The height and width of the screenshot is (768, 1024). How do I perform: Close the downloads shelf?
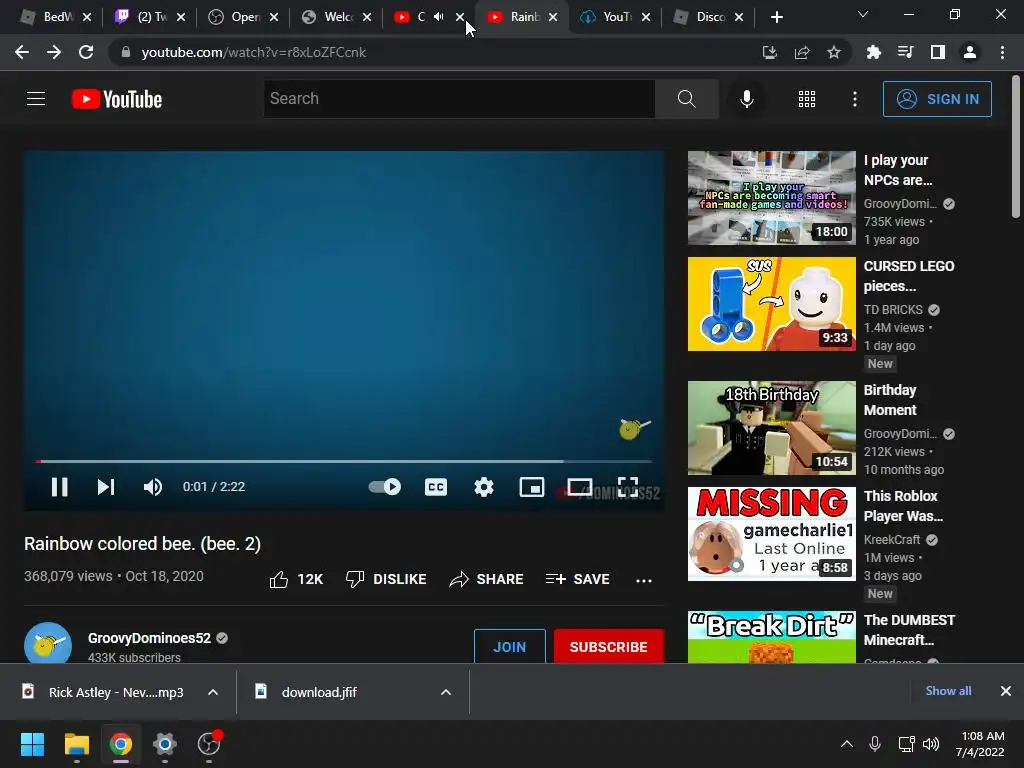point(1006,691)
